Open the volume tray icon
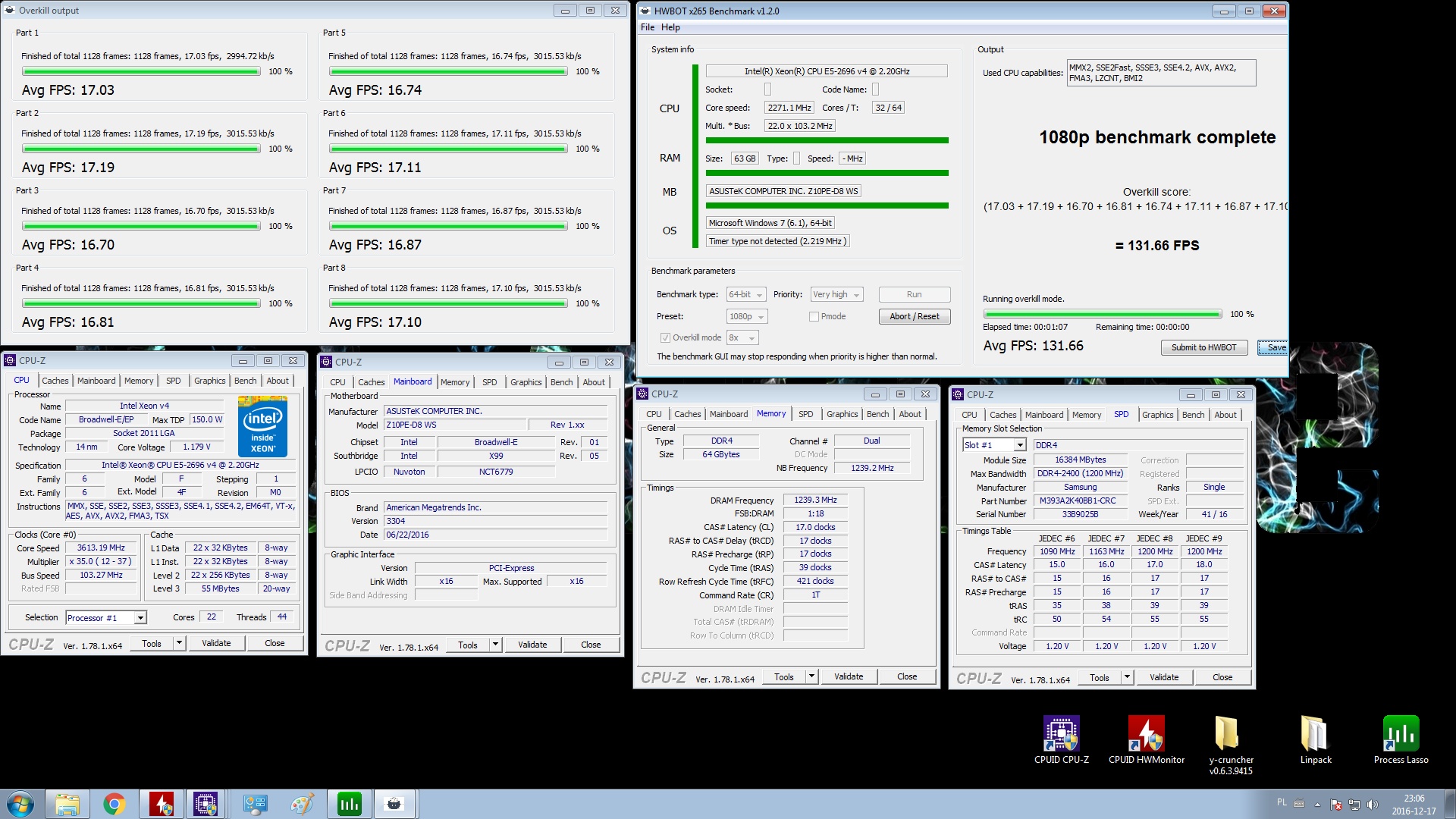This screenshot has width=1456, height=819. 1373,805
